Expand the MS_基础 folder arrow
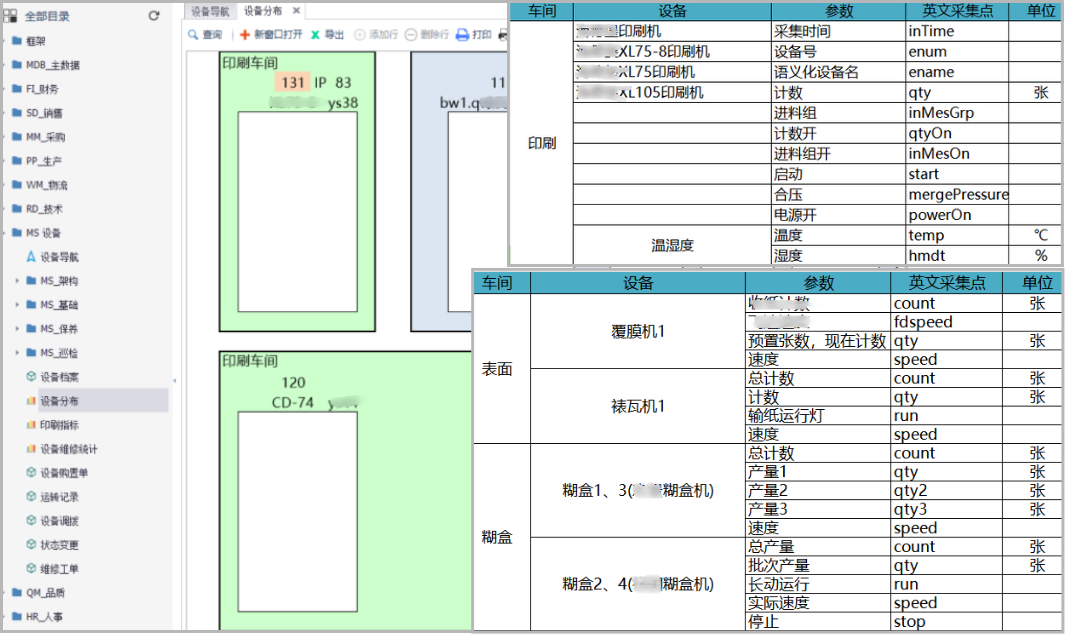Image resolution: width=1068 pixels, height=636 pixels. [x=17, y=305]
